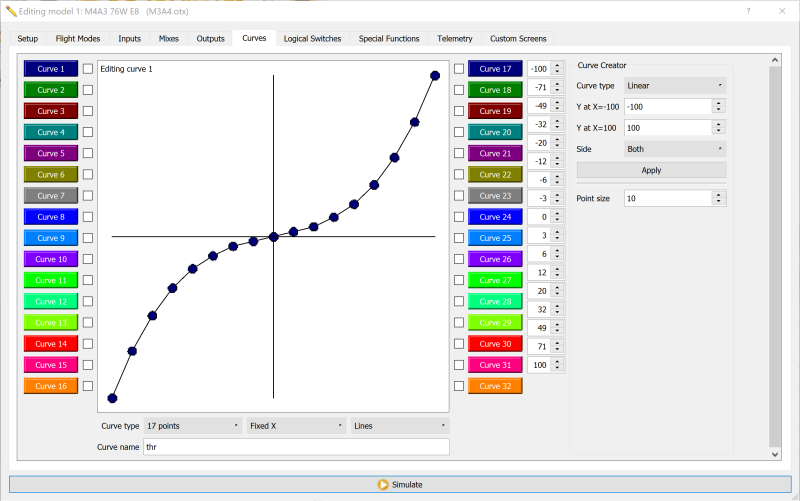Adjust the Y at X=-100 spinner arrows

pyautogui.click(x=718, y=107)
